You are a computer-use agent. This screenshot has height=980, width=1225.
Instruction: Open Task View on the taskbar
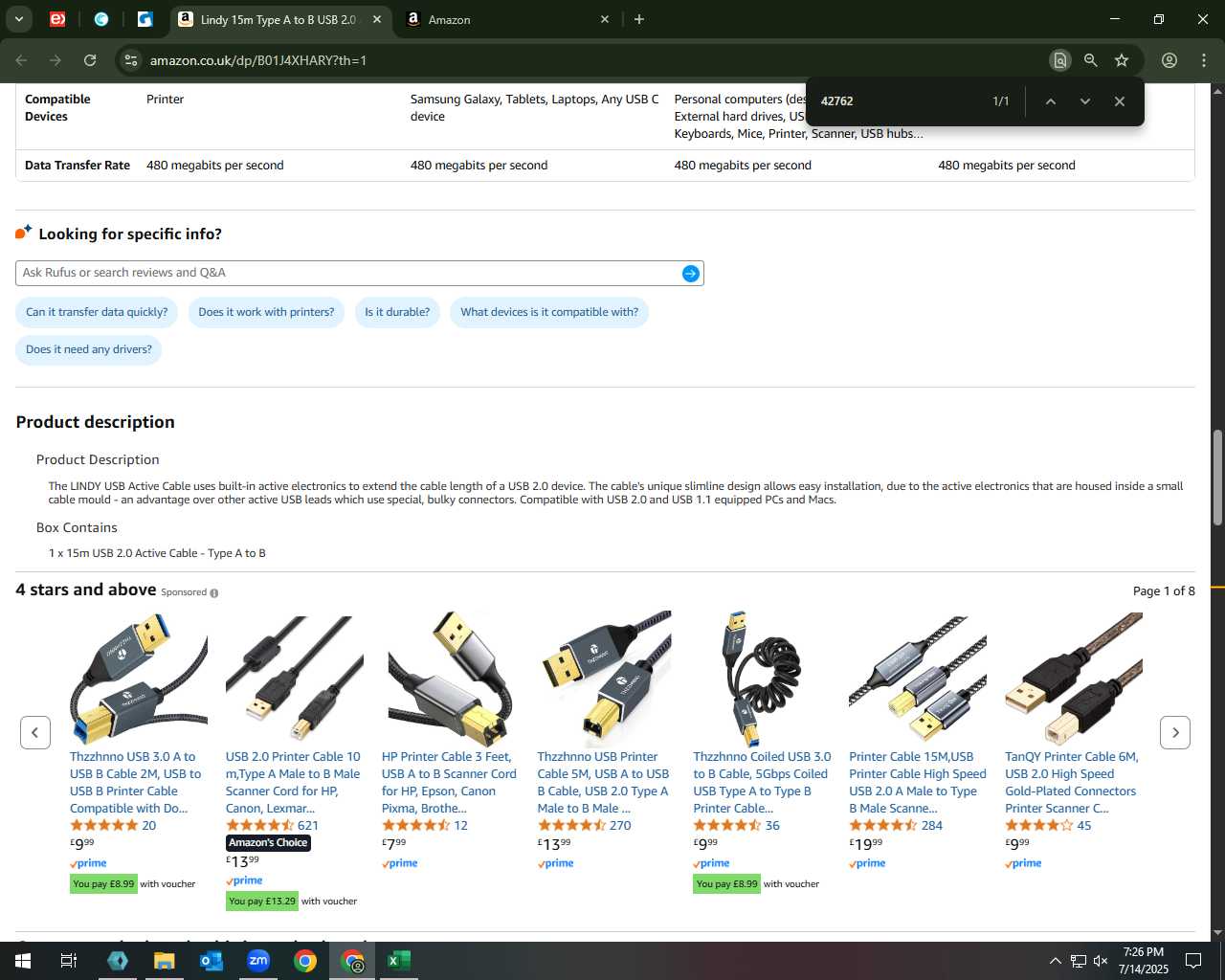(69, 961)
